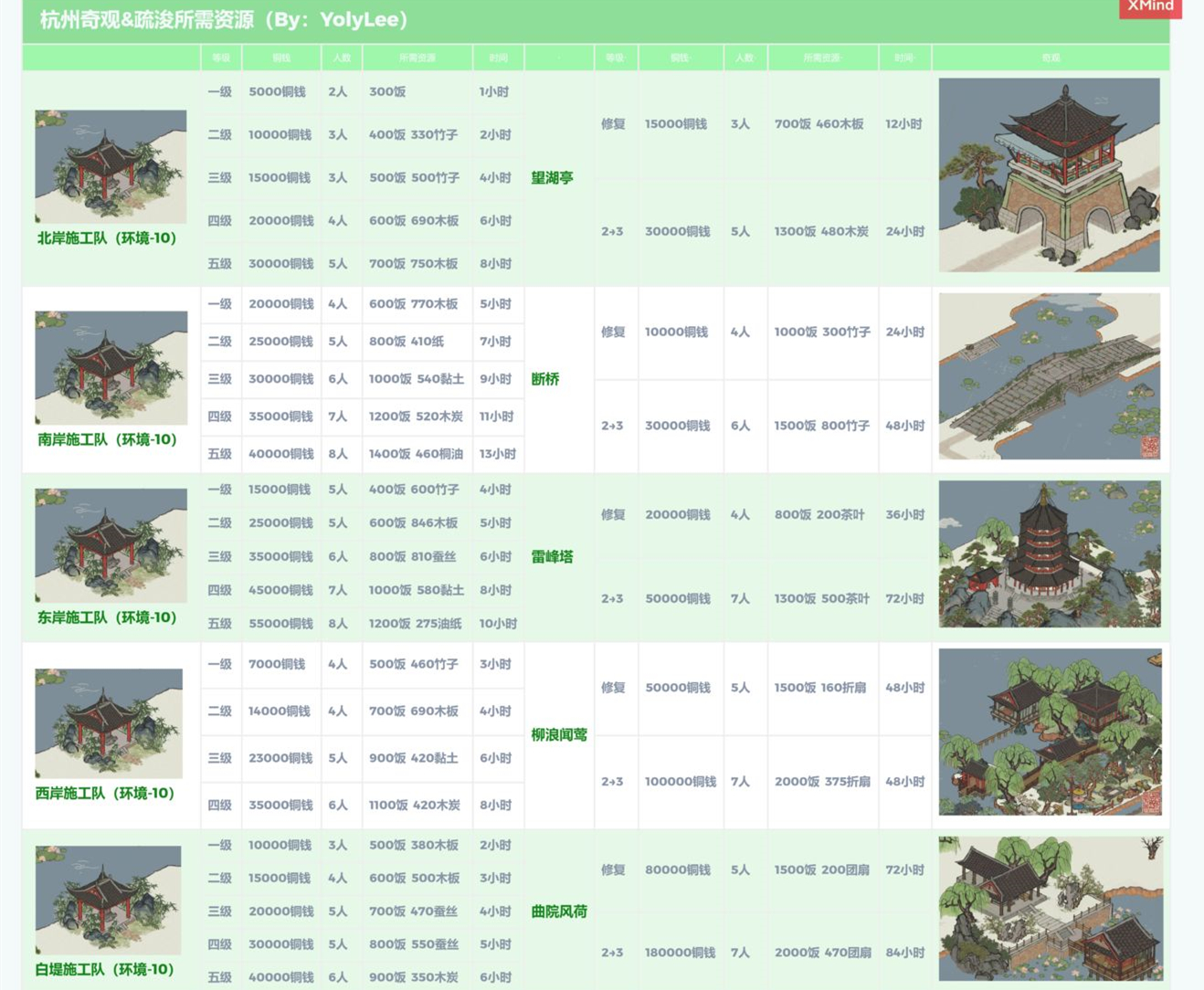The image size is (1204, 990).
Task: Select the cell 800饭 200茶叶
Action: click(x=819, y=514)
